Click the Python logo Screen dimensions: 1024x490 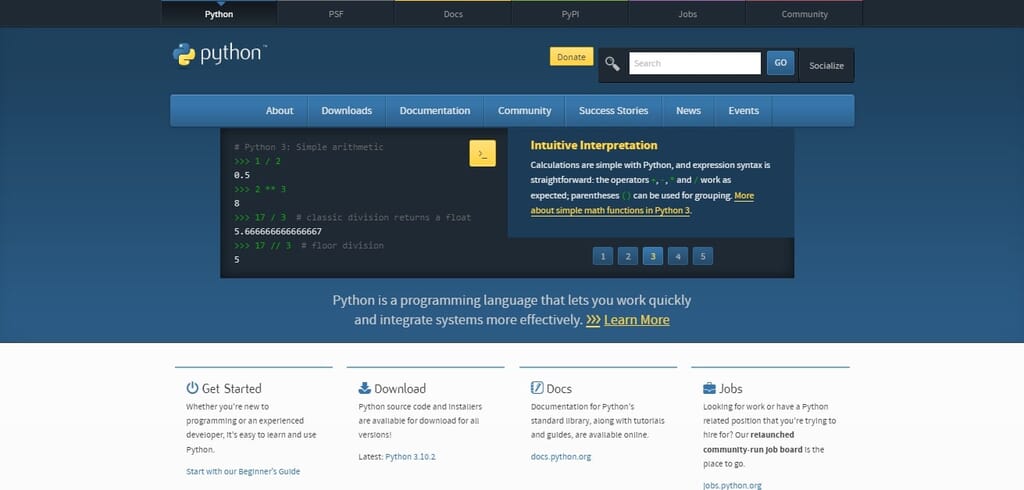[219, 54]
